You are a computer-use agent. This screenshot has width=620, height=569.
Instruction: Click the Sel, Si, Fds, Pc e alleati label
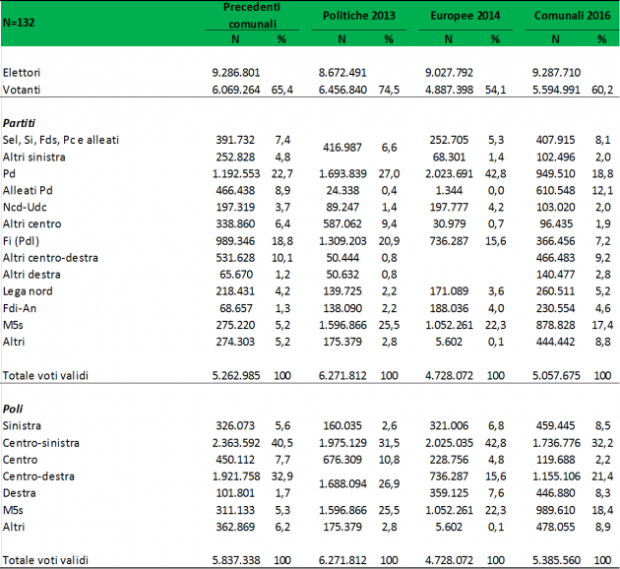click(60, 140)
